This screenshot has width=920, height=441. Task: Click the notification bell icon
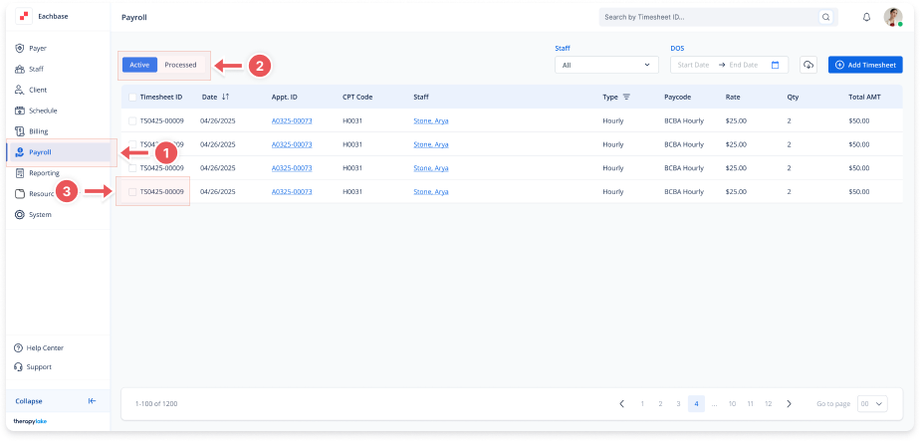pyautogui.click(x=866, y=17)
